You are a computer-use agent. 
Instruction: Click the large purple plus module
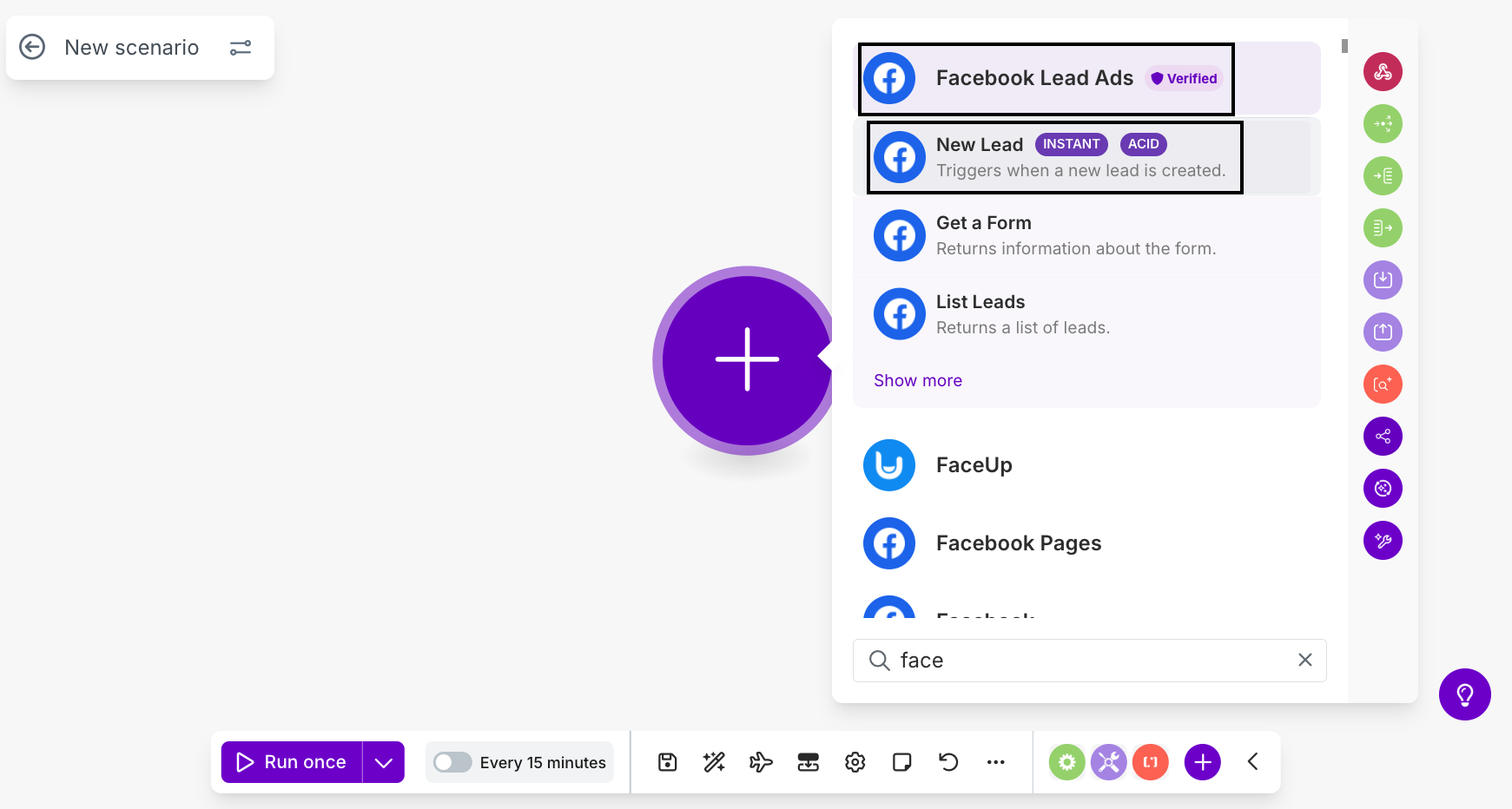[x=747, y=359]
